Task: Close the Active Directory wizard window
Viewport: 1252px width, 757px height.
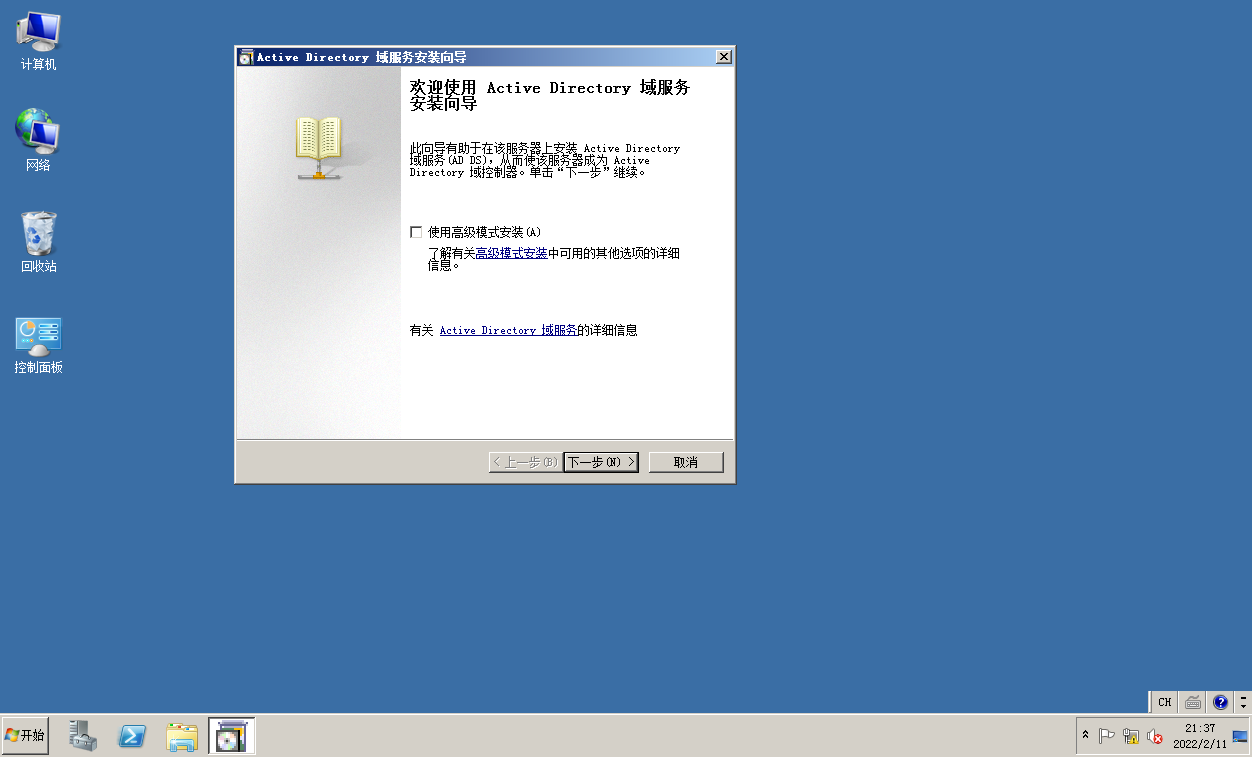Action: point(724,57)
